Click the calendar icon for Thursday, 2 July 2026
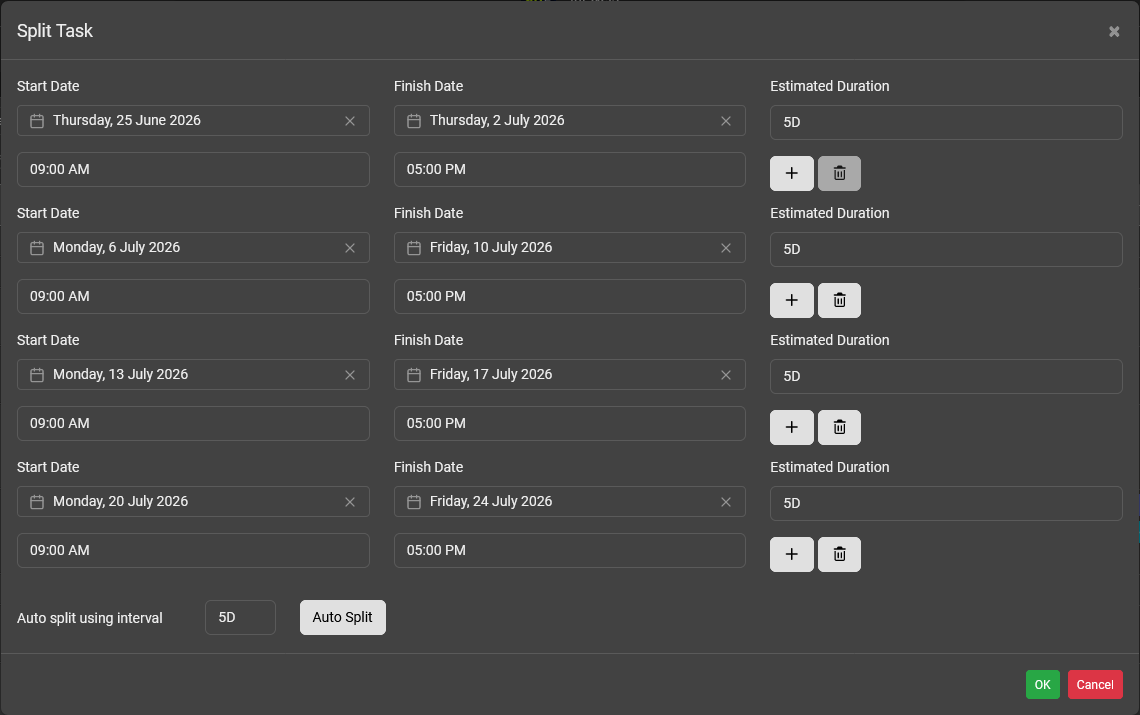Image resolution: width=1140 pixels, height=715 pixels. (414, 121)
